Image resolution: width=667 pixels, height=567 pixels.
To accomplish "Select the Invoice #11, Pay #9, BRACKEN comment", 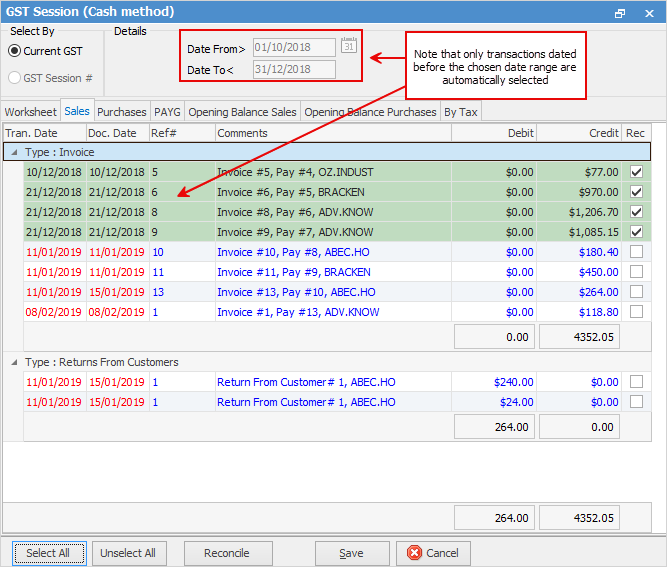I will pyautogui.click(x=294, y=272).
